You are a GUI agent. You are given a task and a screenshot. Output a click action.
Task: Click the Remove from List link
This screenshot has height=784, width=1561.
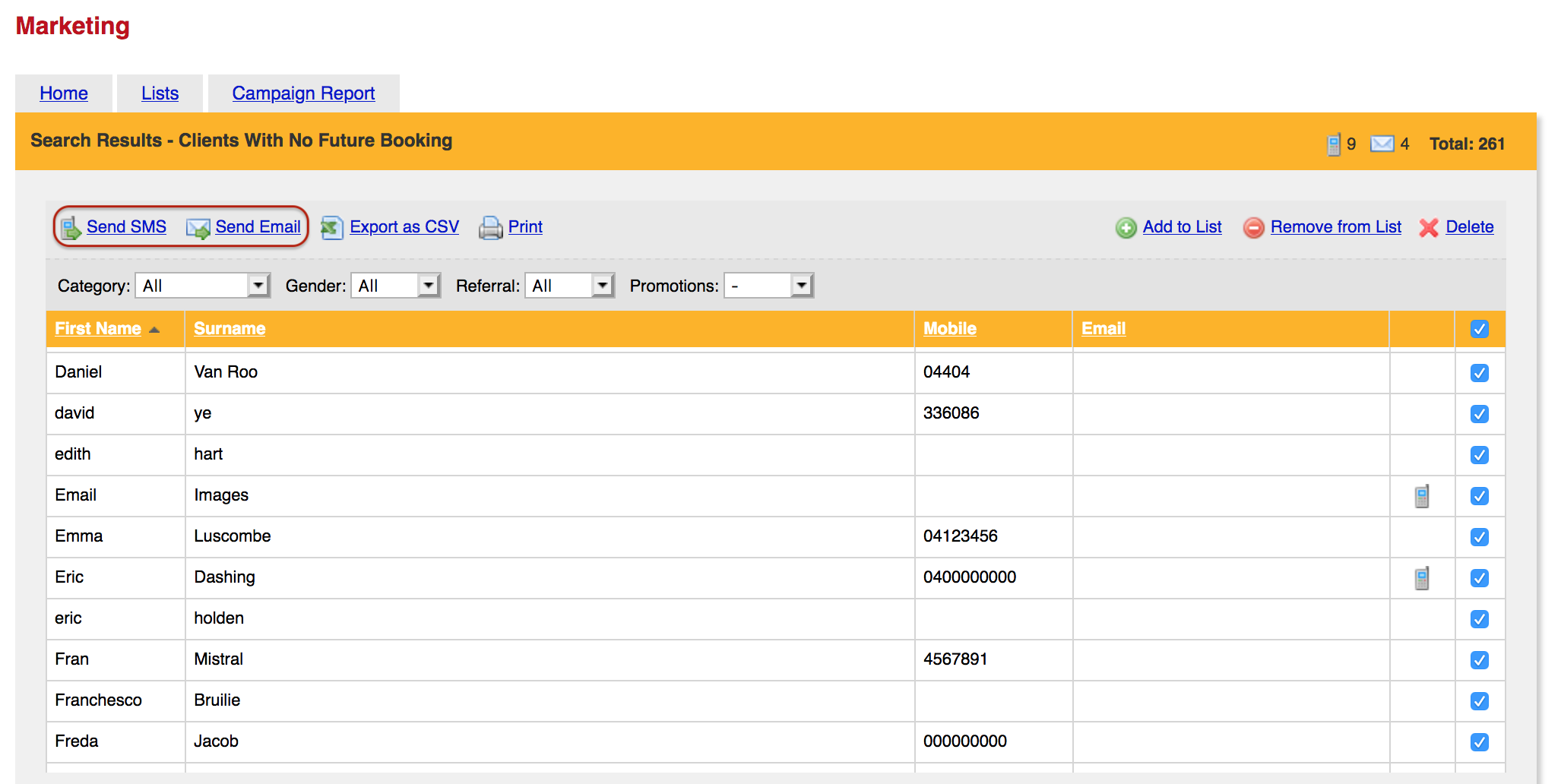(1336, 227)
